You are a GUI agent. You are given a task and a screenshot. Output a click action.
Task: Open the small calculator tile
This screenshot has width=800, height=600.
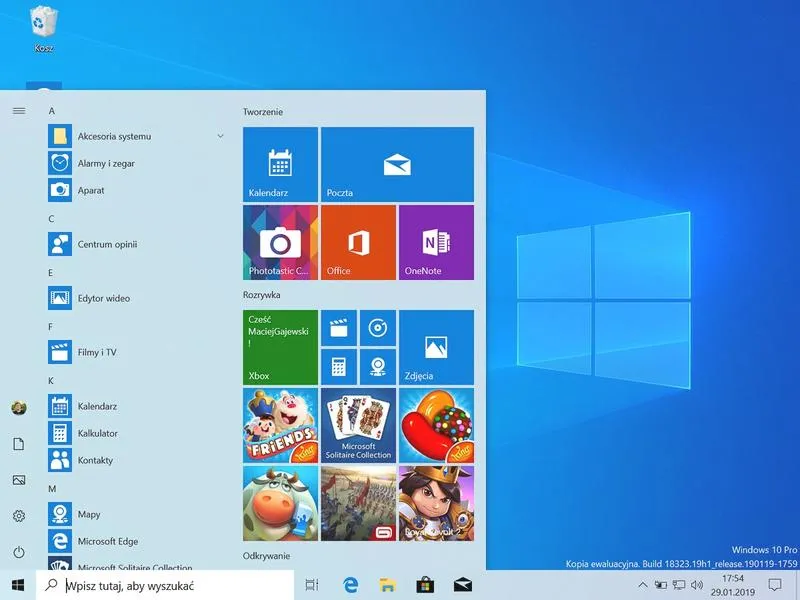coord(339,367)
